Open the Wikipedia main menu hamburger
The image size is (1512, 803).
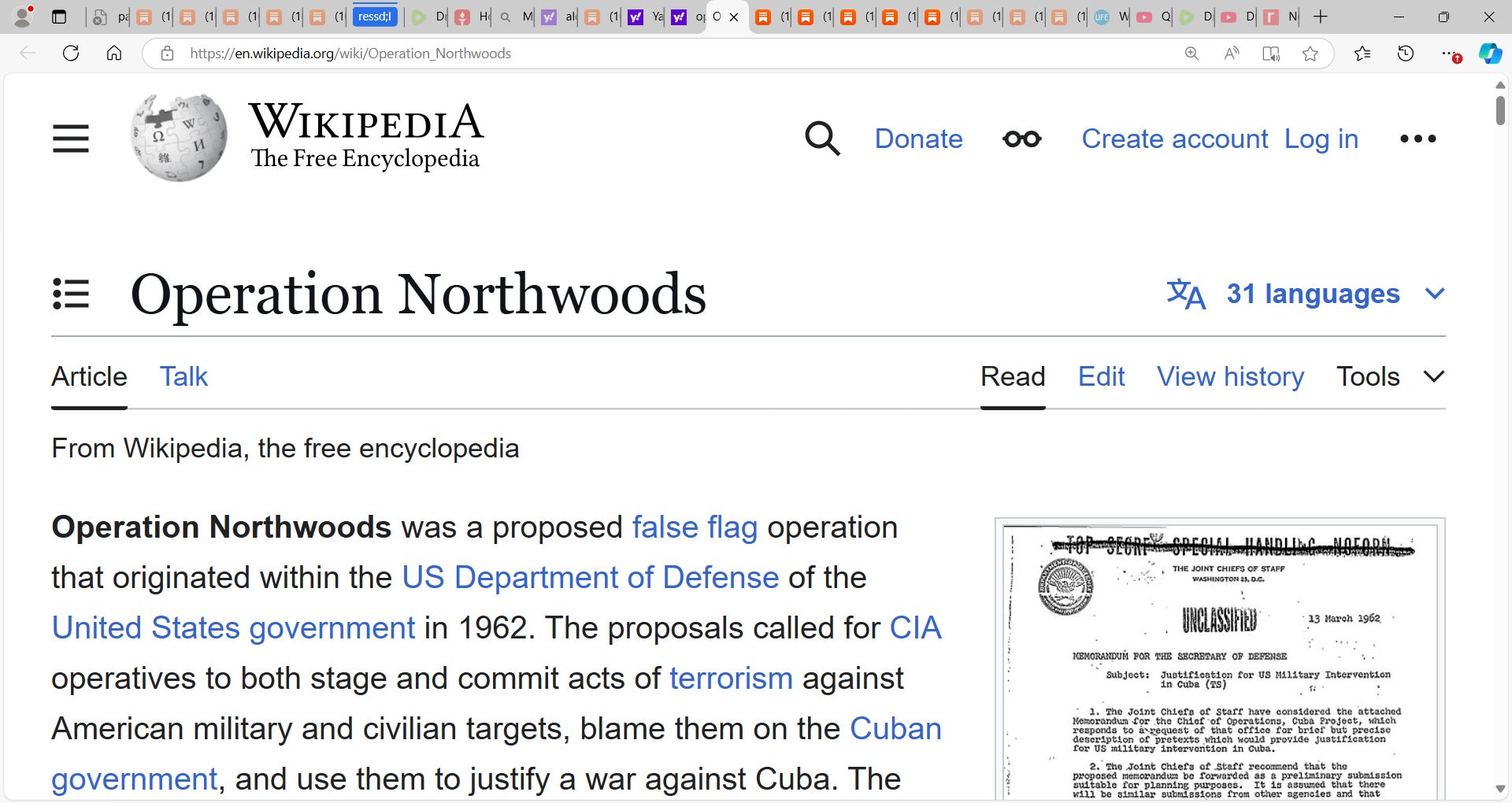[x=71, y=139]
